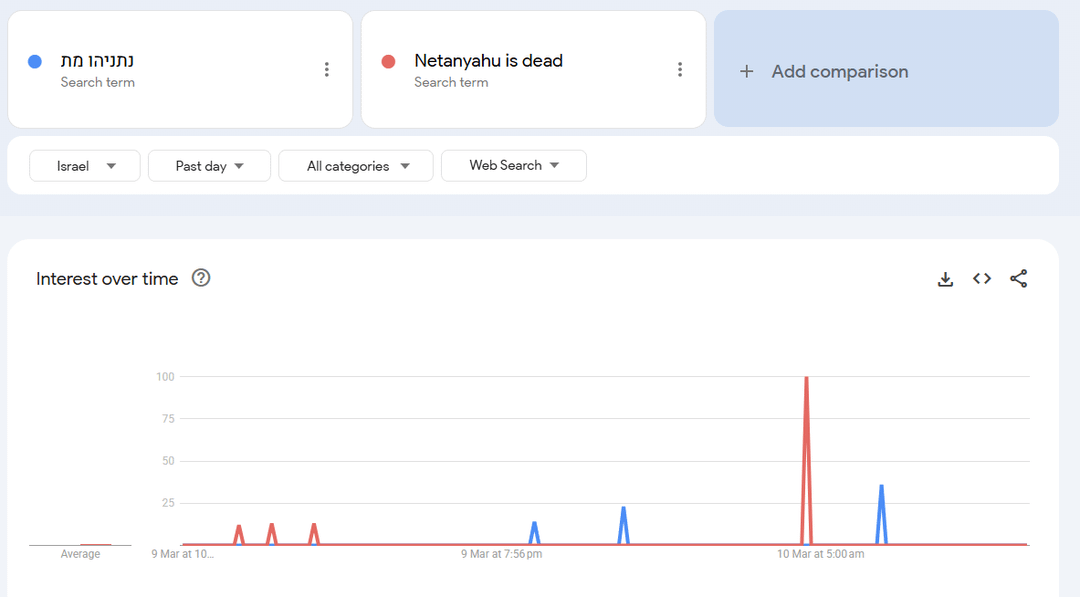The image size is (1080, 597).
Task: Click red color dot of Netanyahu term
Action: (389, 62)
